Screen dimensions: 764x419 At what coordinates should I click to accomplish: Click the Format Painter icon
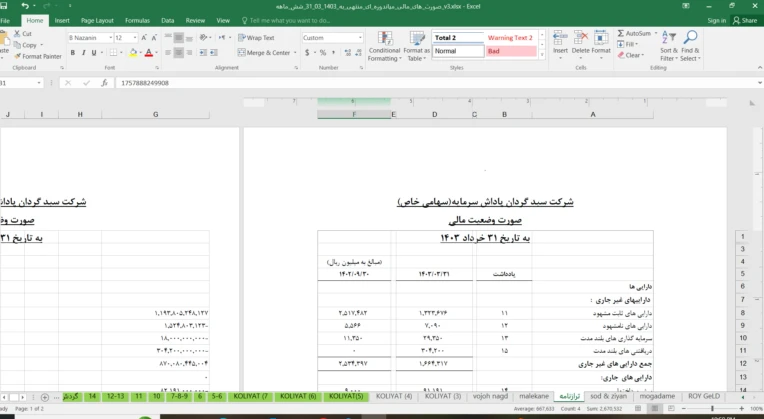click(18, 56)
